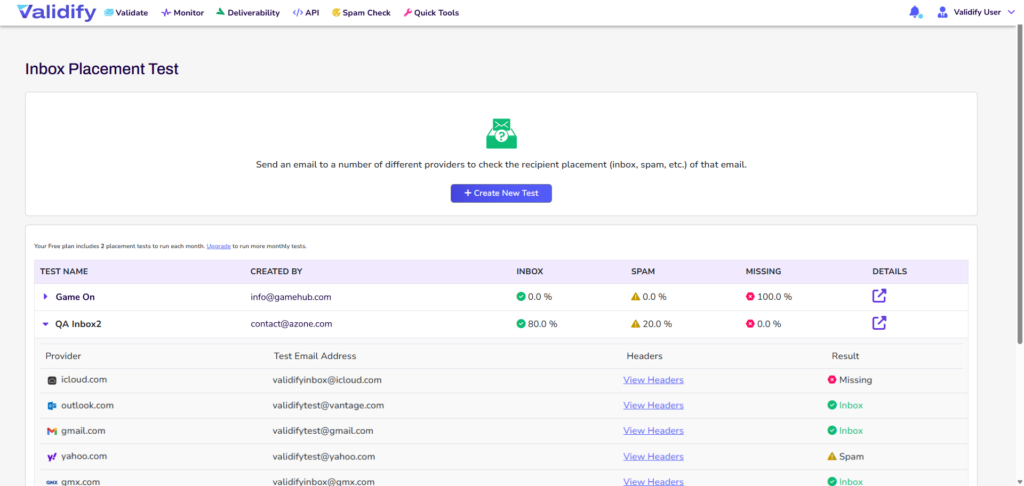The width and height of the screenshot is (1024, 486).
Task: Click the yahoo.com provider icon
Action: (52, 457)
